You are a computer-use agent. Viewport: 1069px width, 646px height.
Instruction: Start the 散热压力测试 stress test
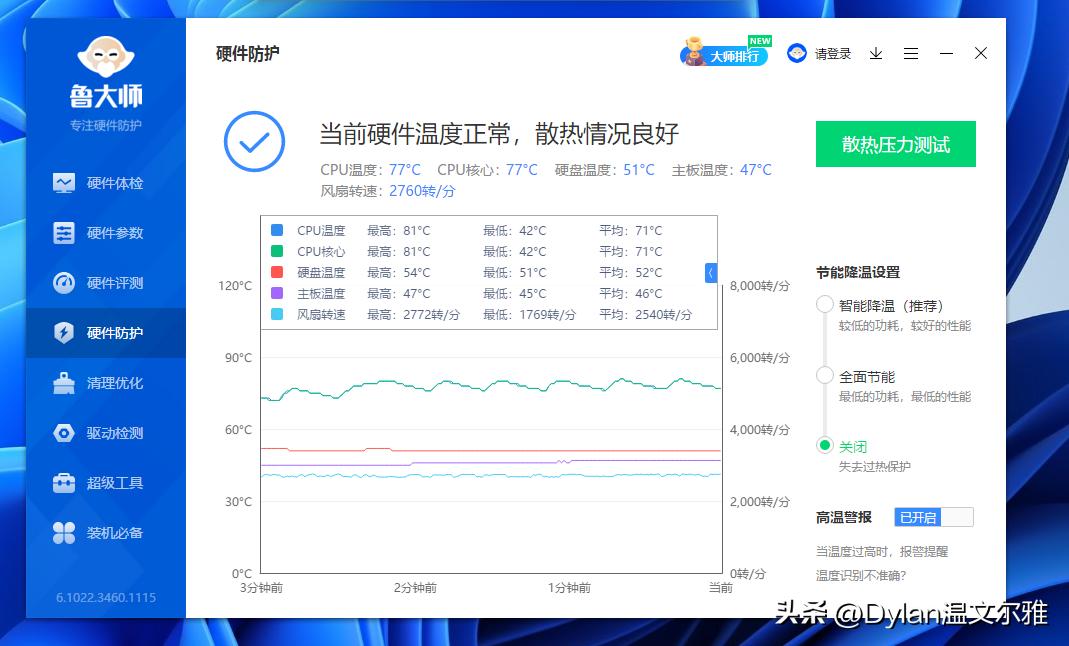coord(895,144)
